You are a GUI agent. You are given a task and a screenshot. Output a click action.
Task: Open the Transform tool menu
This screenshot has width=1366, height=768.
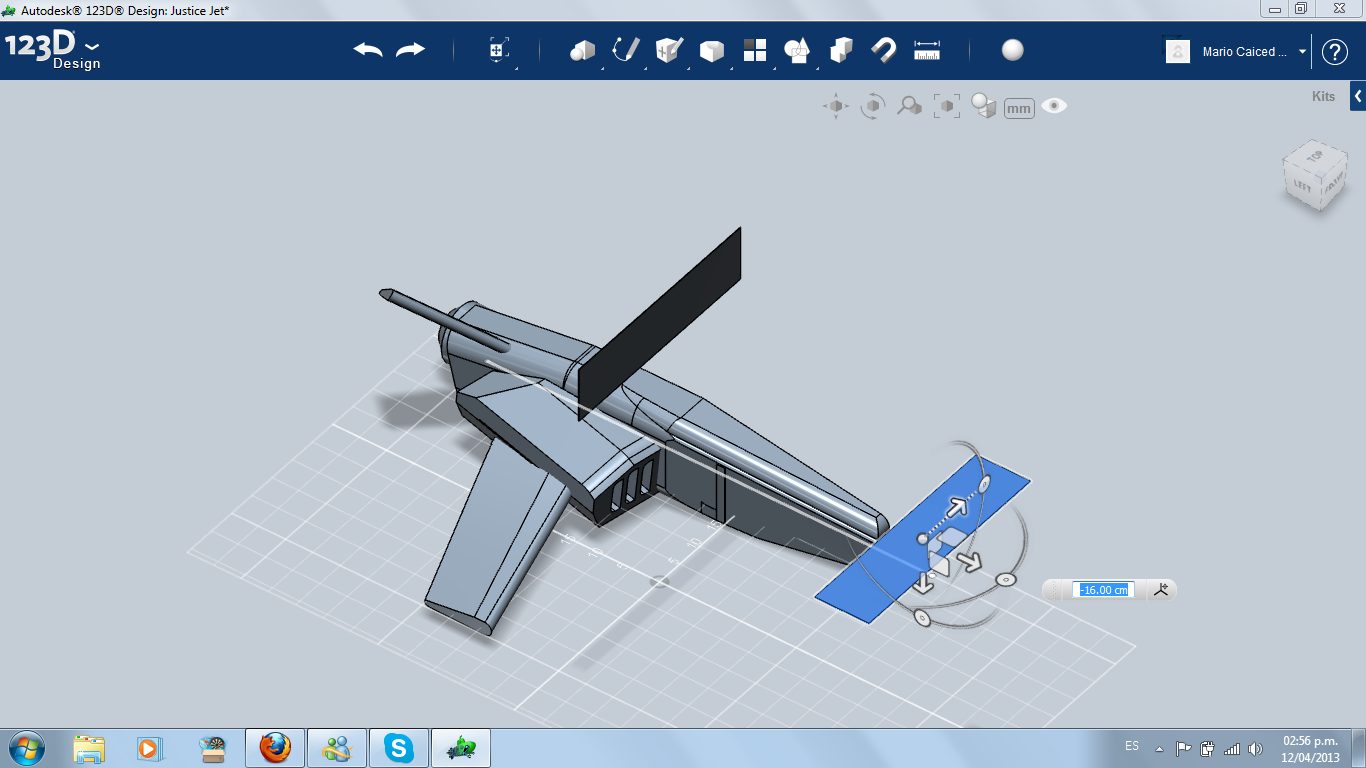499,50
